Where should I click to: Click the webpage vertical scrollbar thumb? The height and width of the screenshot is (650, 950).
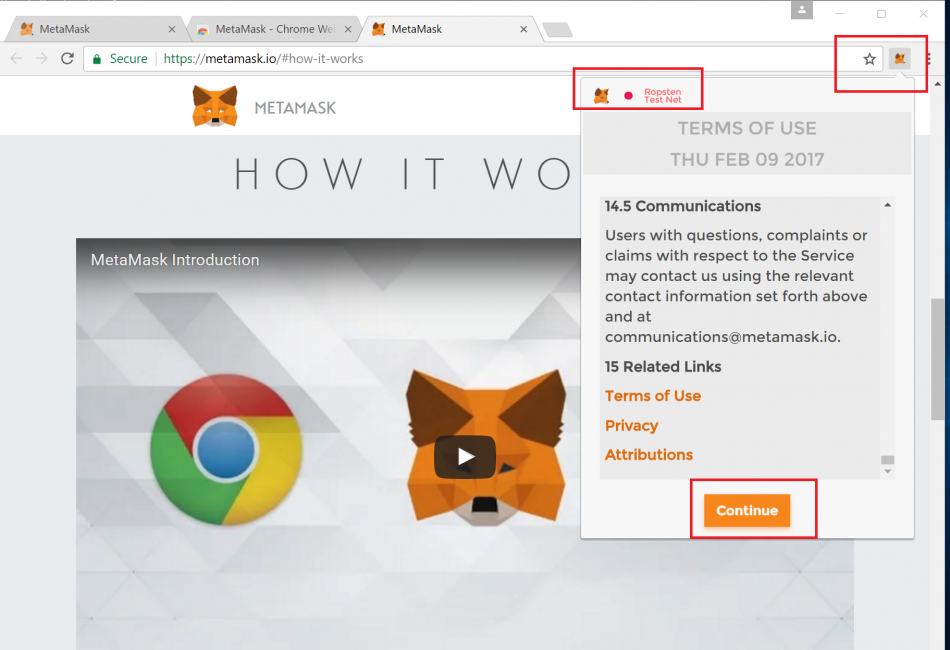(x=937, y=359)
